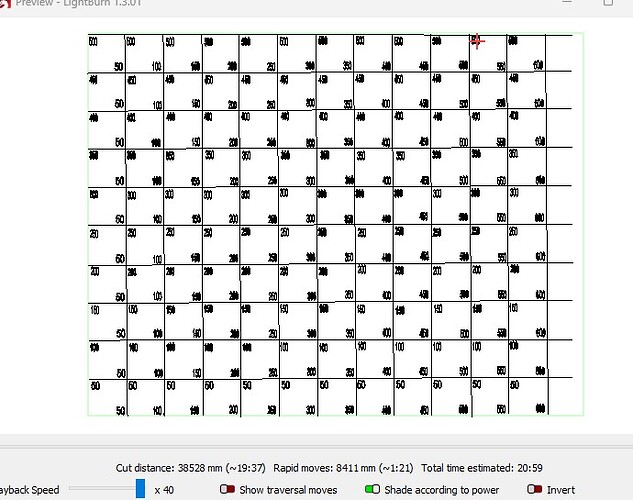The height and width of the screenshot is (500, 633).
Task: Click the LightBurn app icon in title bar
Action: point(5,3)
